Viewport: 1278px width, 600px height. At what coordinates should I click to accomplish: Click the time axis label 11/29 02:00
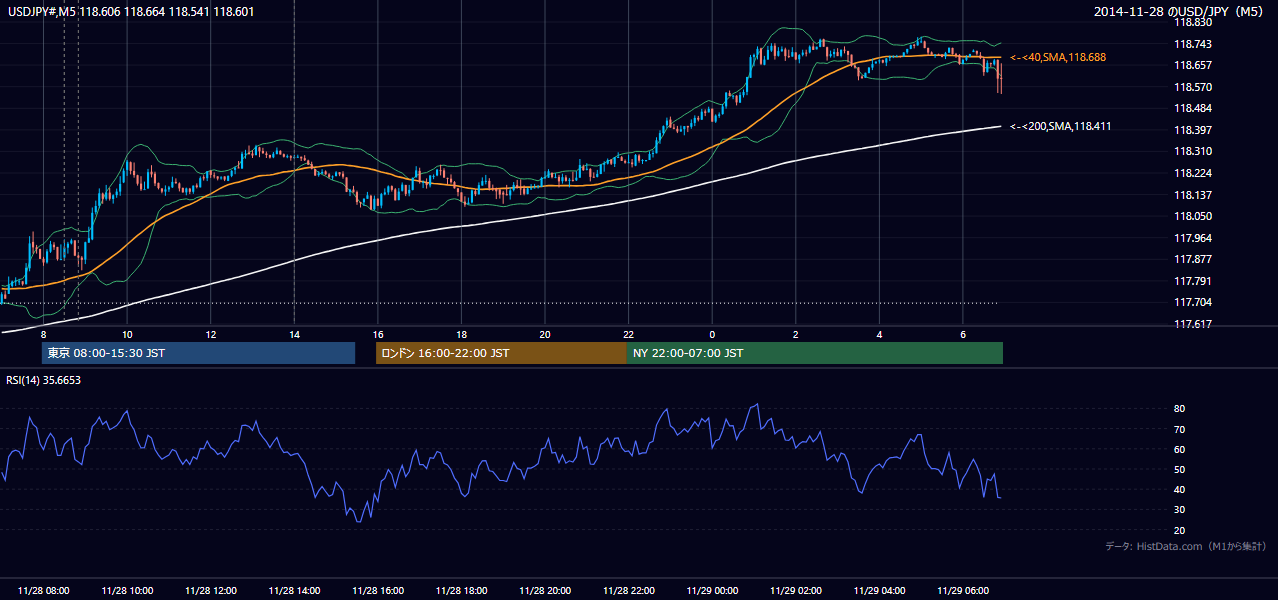pos(795,590)
